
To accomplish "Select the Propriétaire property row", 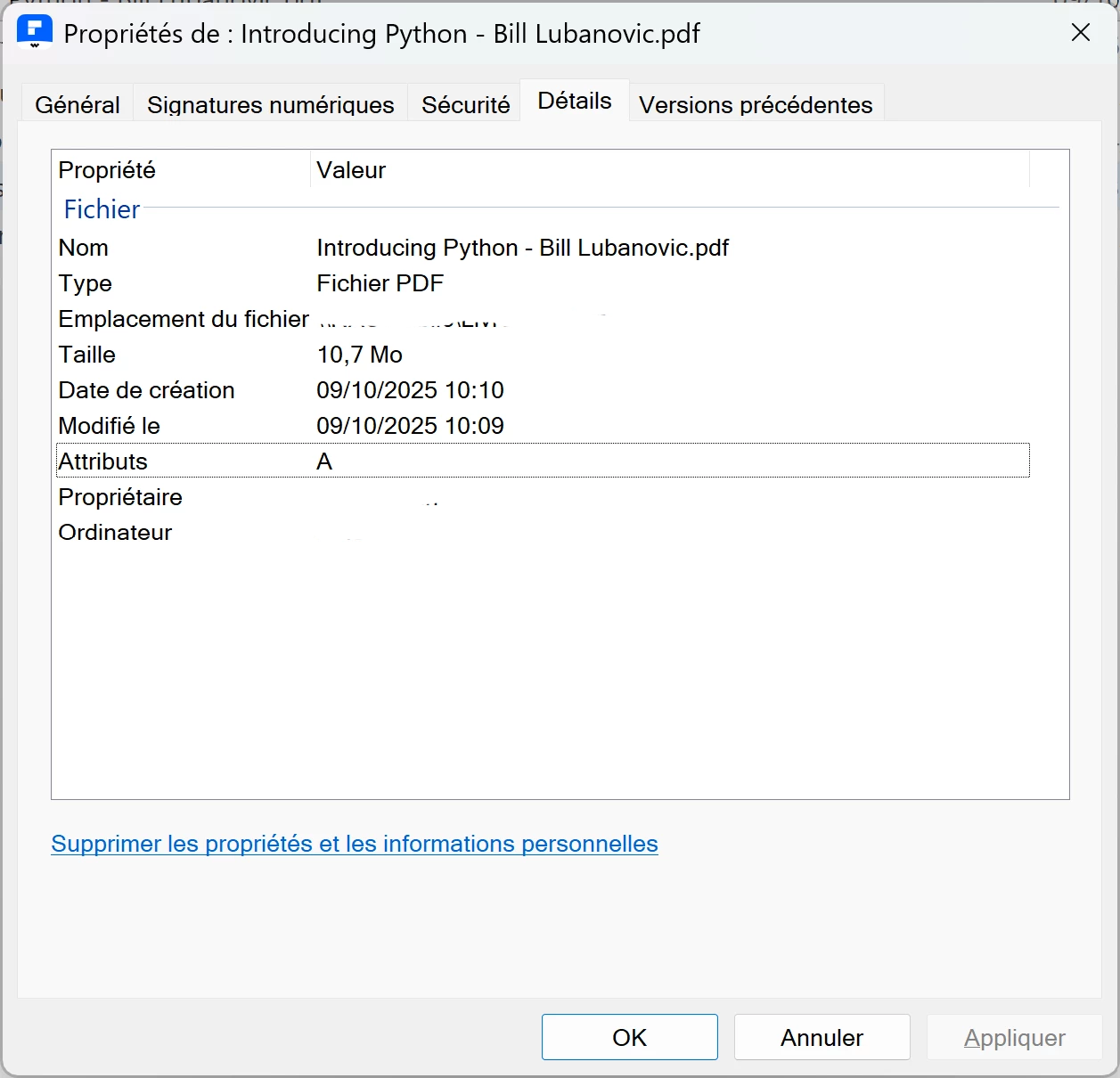I will (543, 497).
